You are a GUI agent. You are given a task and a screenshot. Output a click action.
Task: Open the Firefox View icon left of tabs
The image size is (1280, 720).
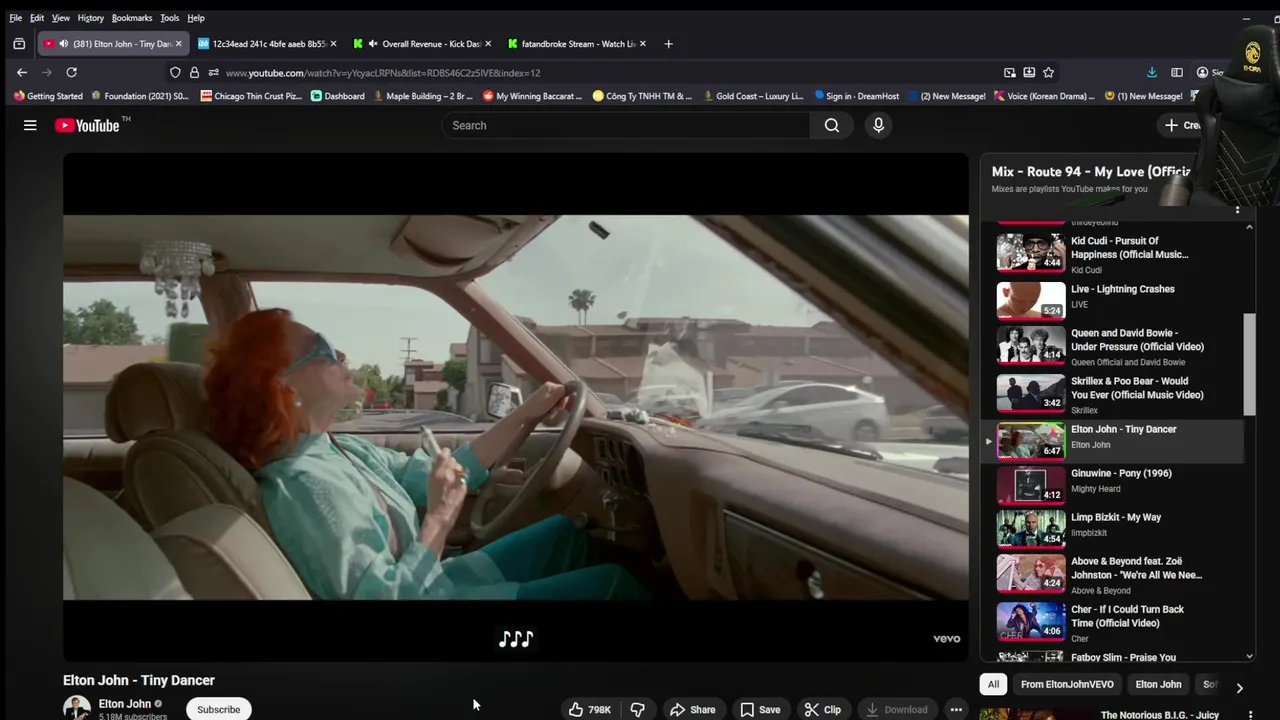coord(19,44)
